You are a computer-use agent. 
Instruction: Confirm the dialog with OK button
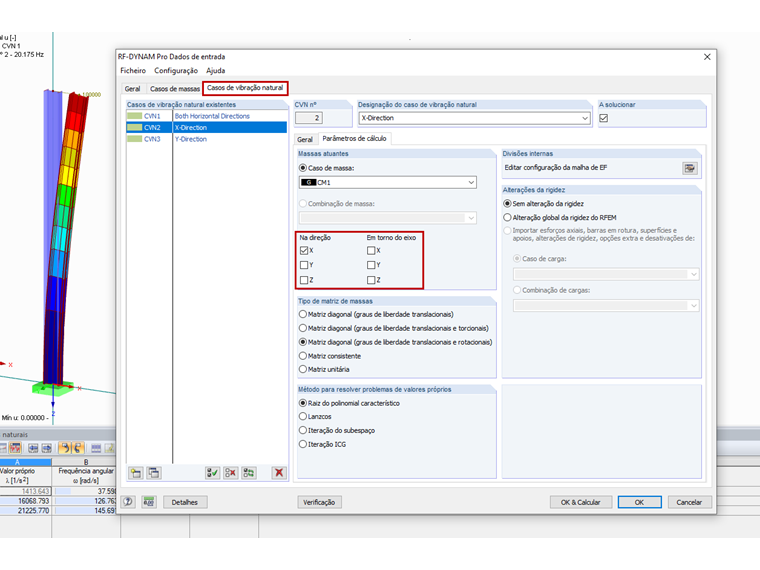tap(639, 502)
